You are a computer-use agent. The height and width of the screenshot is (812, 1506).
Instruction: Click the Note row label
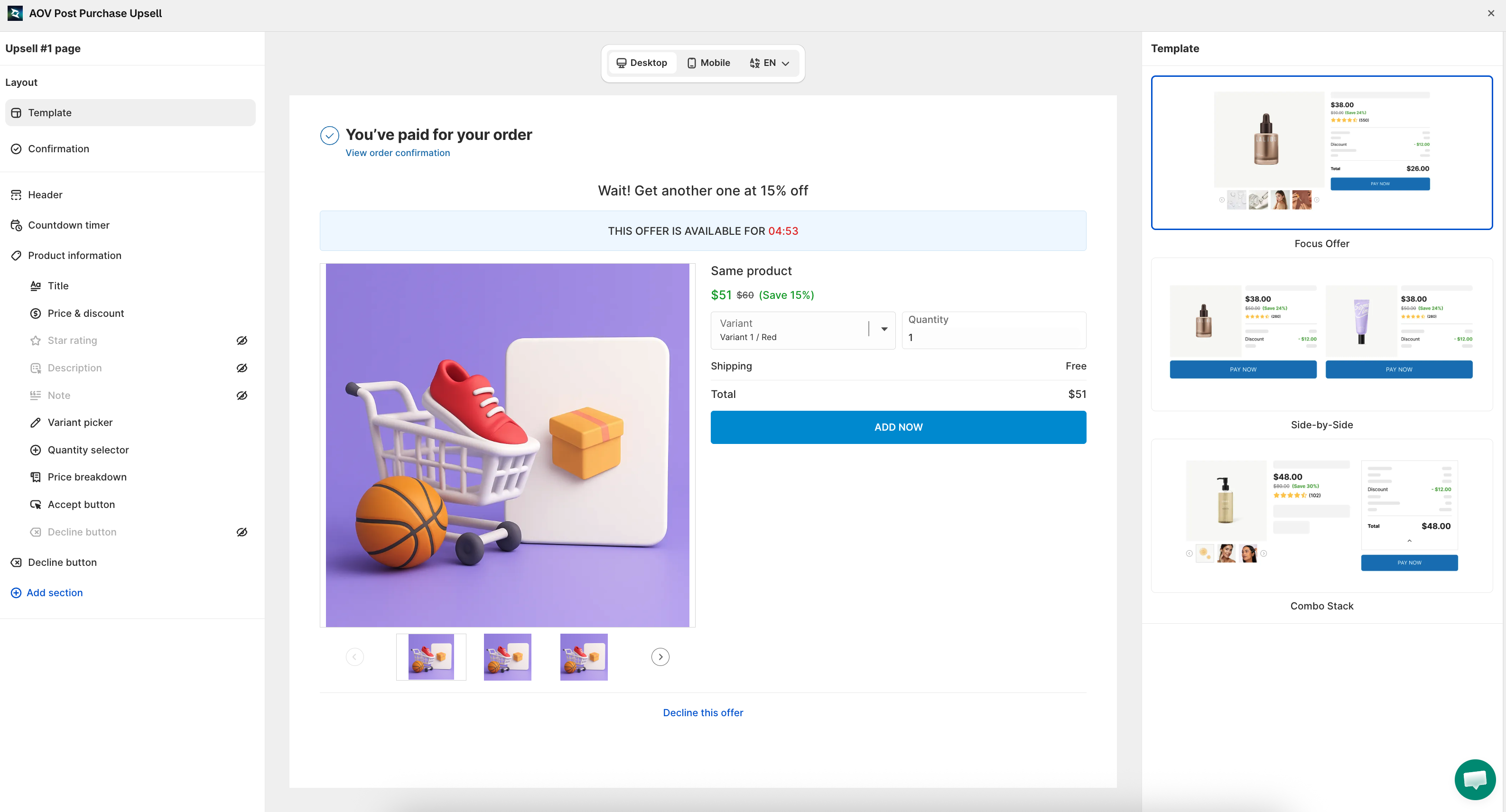[59, 395]
